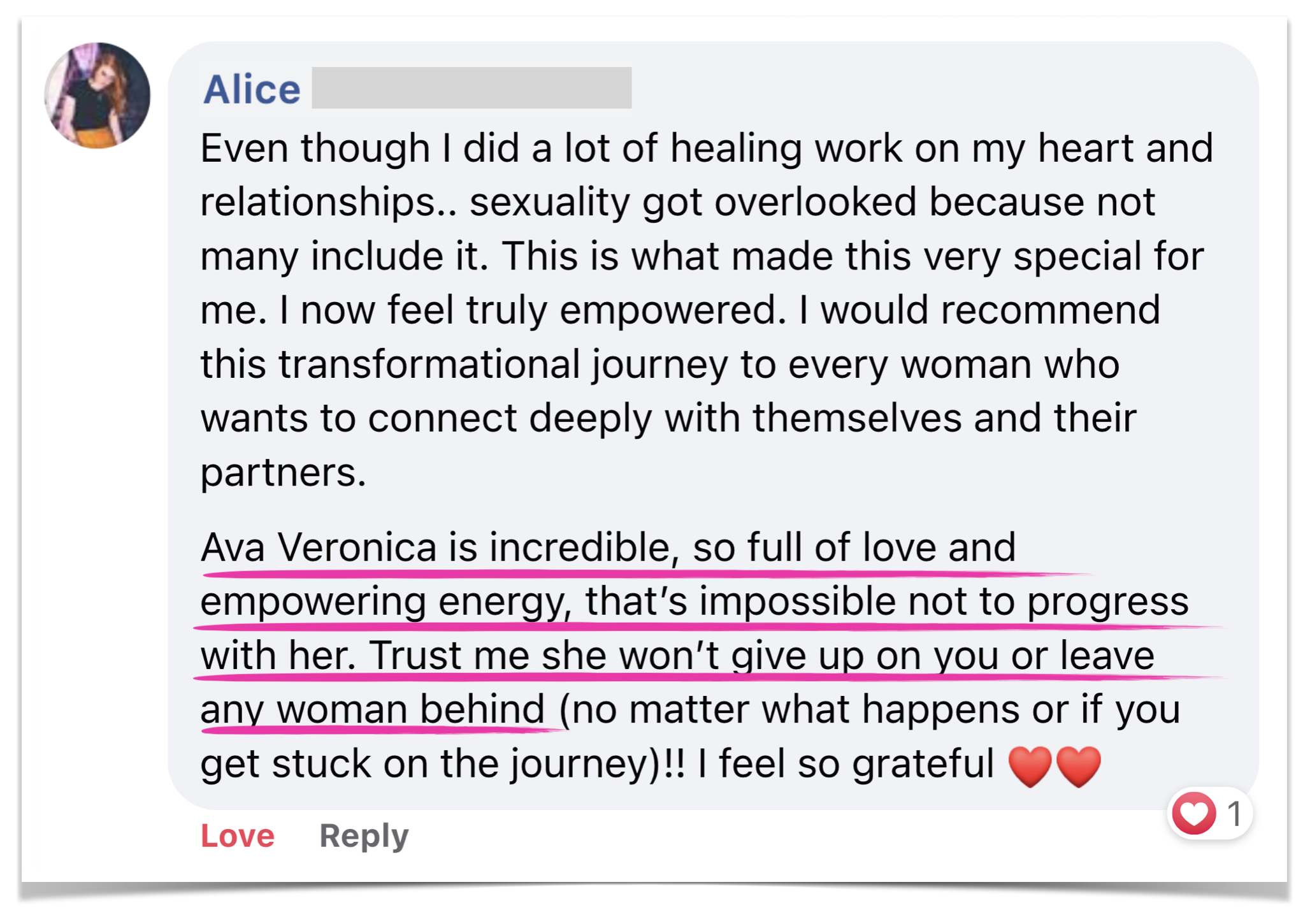
Task: Click the greyed-out surname block beside Alice
Action: pyautogui.click(x=471, y=88)
